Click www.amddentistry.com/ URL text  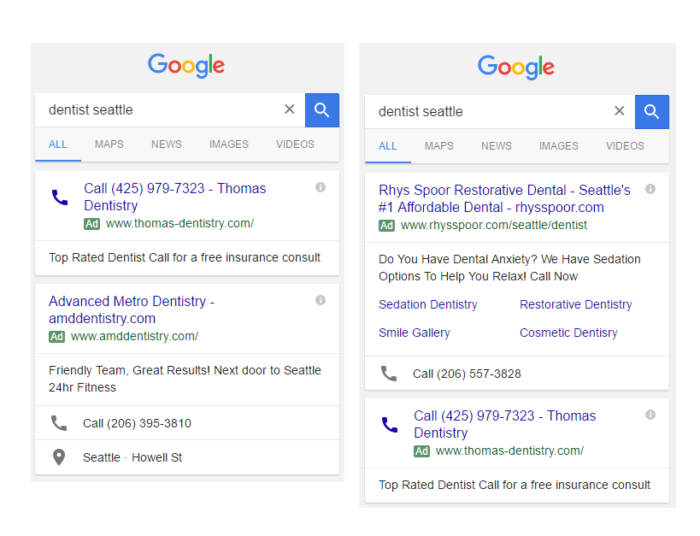134,337
